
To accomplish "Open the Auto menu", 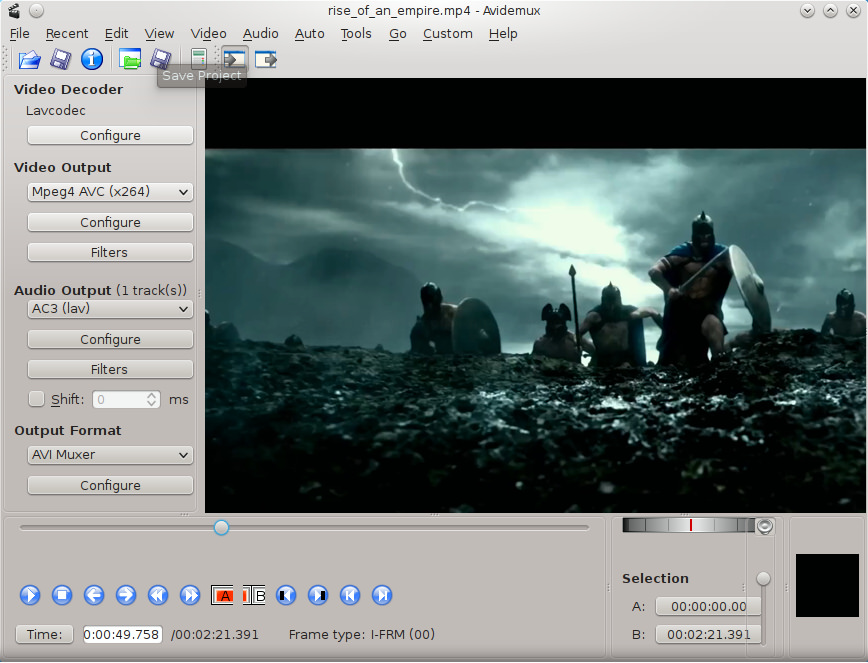I will [309, 34].
